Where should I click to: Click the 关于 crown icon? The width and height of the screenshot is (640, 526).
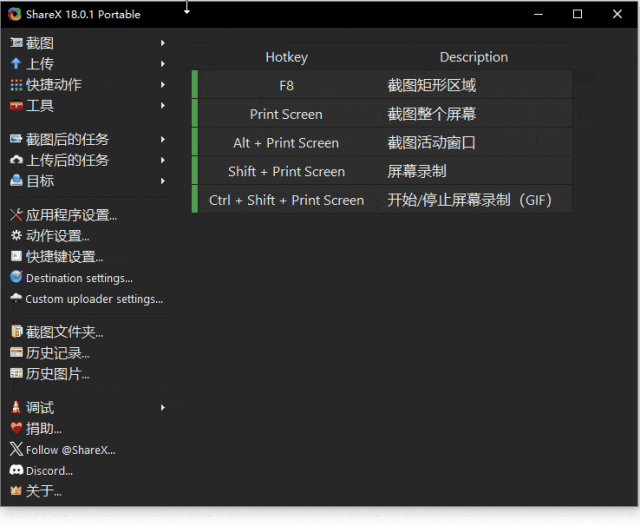point(16,490)
